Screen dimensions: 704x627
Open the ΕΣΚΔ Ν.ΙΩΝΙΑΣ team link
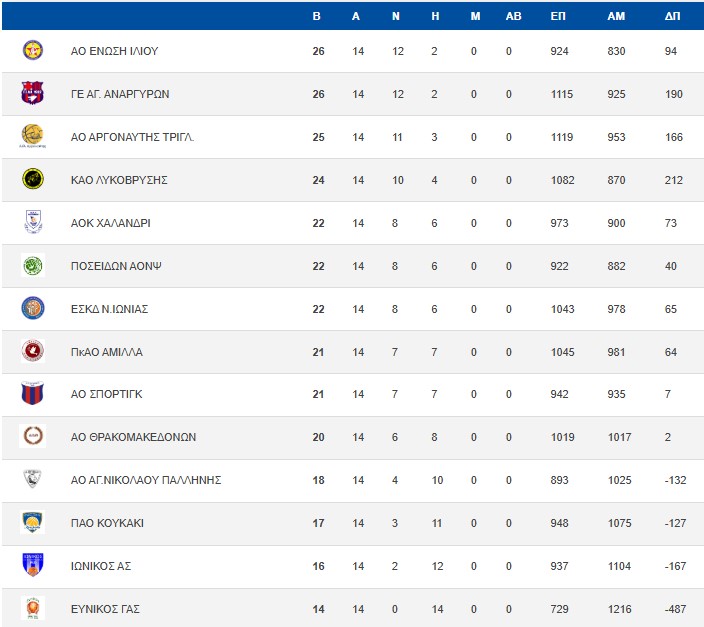(x=110, y=309)
